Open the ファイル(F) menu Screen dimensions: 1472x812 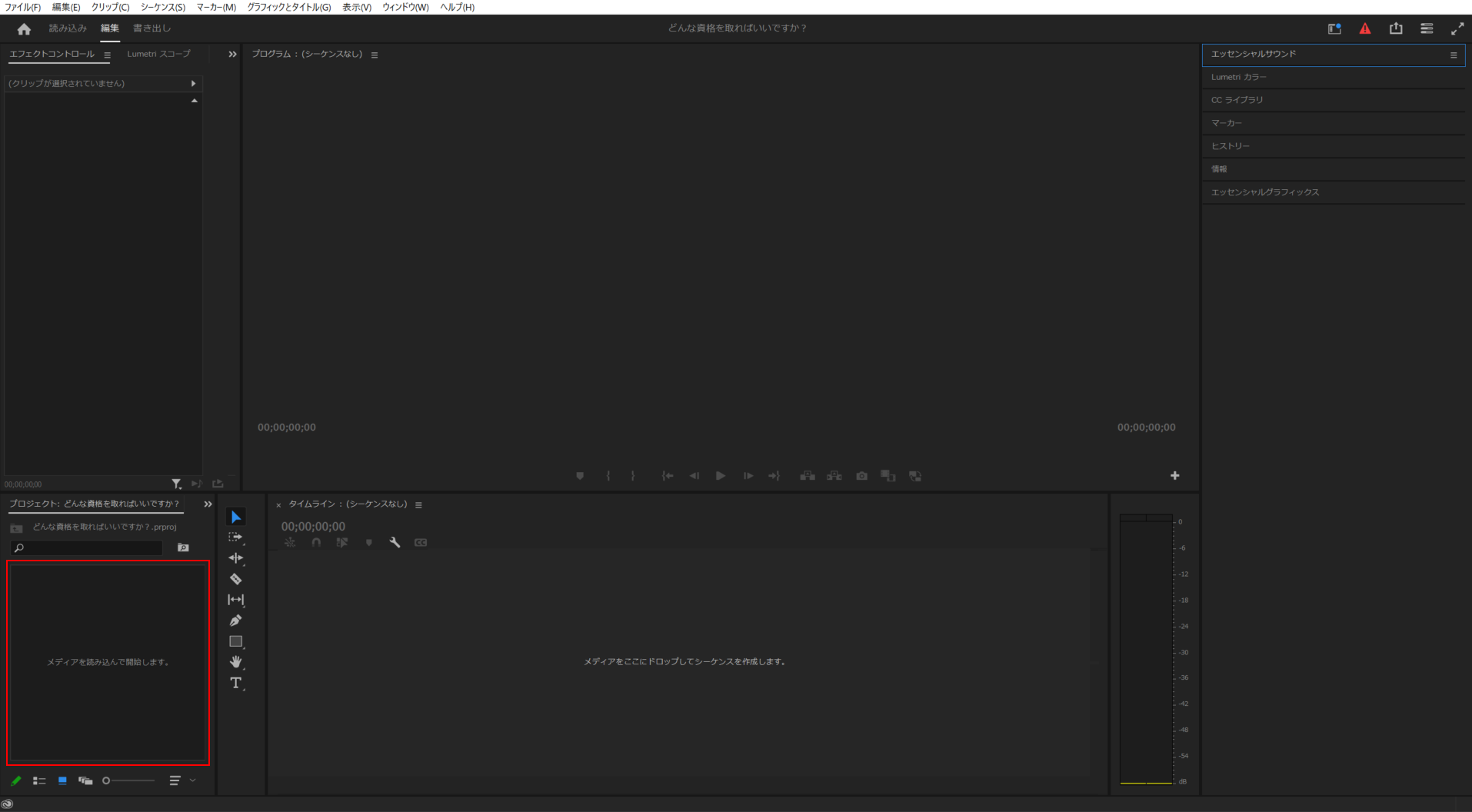(x=22, y=7)
